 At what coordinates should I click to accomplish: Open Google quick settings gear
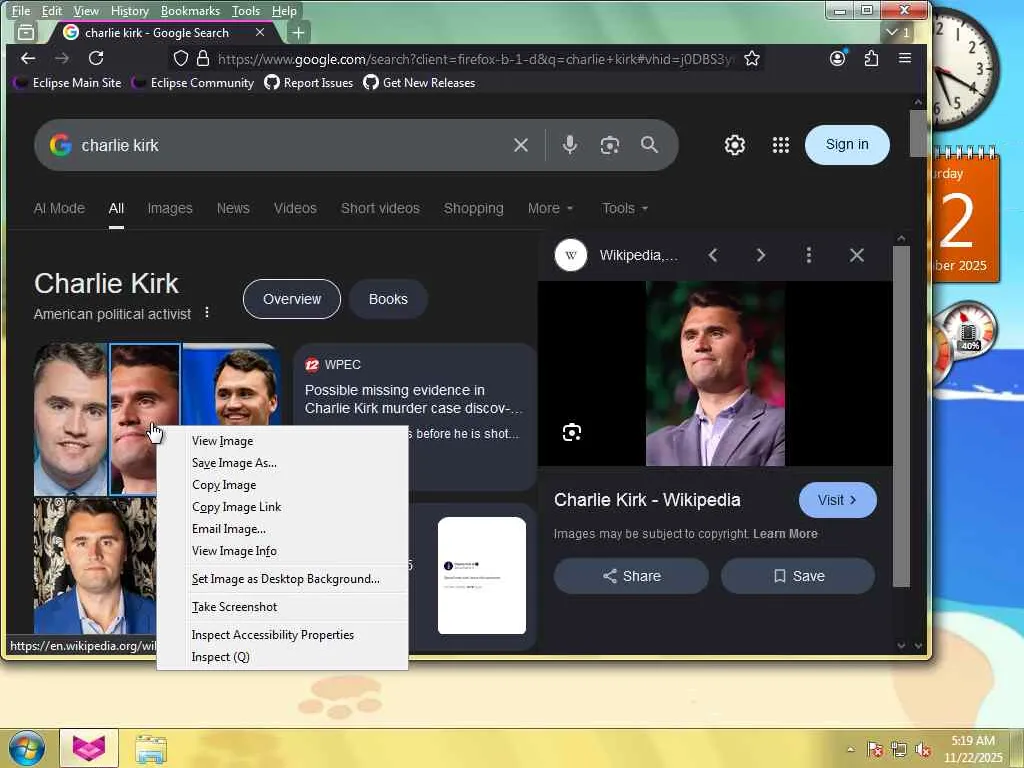(x=735, y=145)
